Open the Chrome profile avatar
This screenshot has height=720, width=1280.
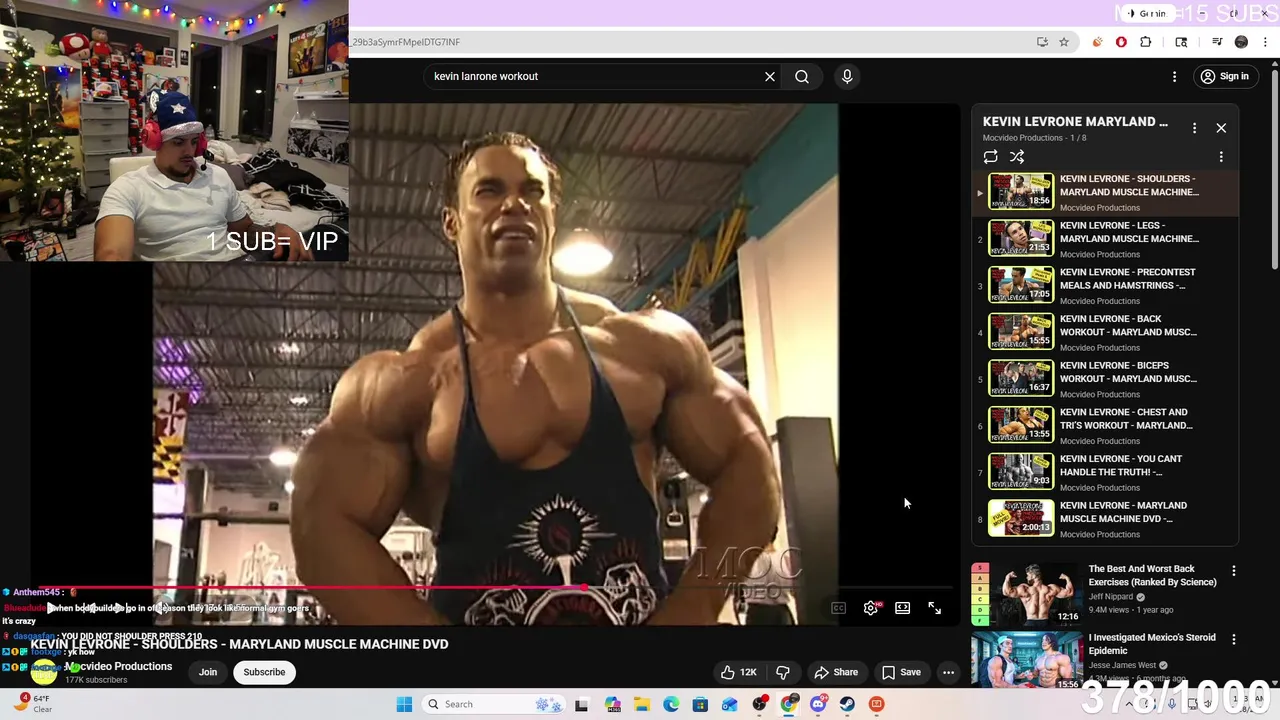[1241, 42]
